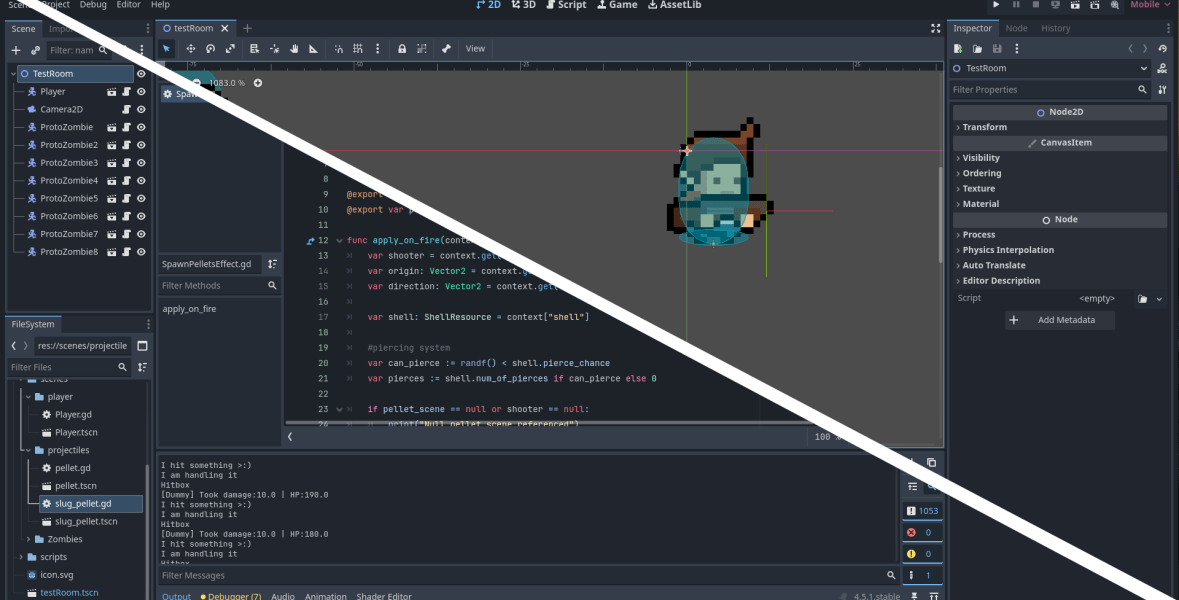Toggle distraction-free mode icon
The height and width of the screenshot is (600, 1179).
click(935, 29)
